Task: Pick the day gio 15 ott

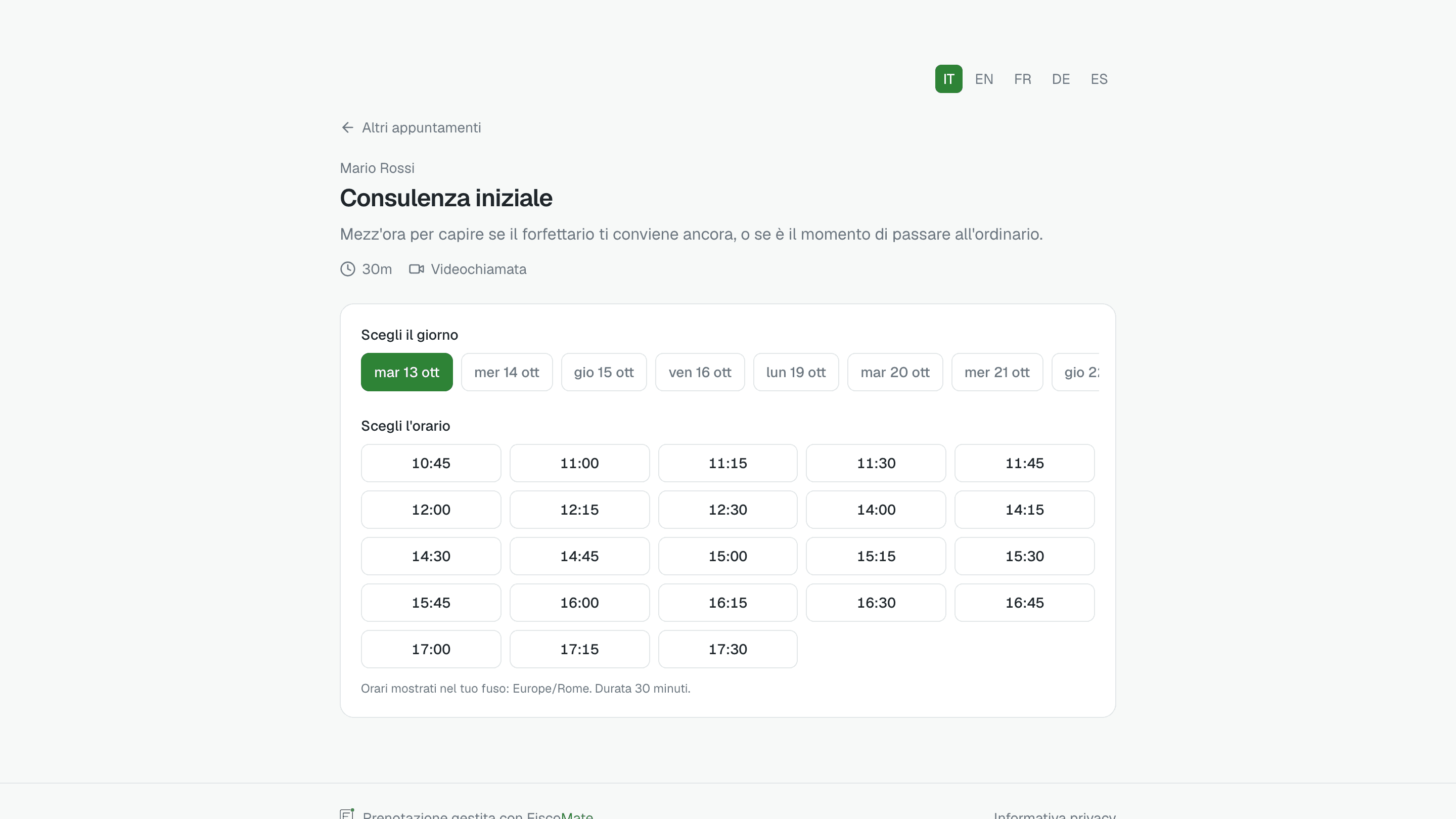Action: click(x=604, y=373)
